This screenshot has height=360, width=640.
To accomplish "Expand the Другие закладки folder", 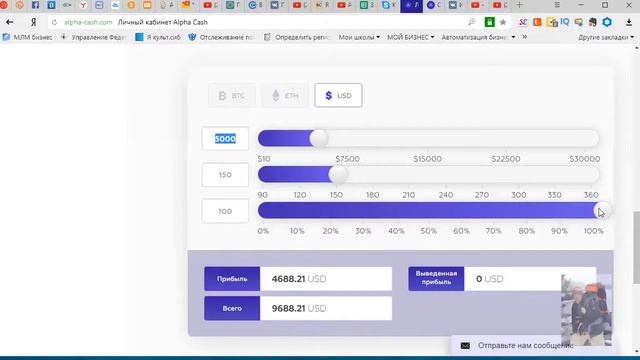I will click(x=606, y=37).
